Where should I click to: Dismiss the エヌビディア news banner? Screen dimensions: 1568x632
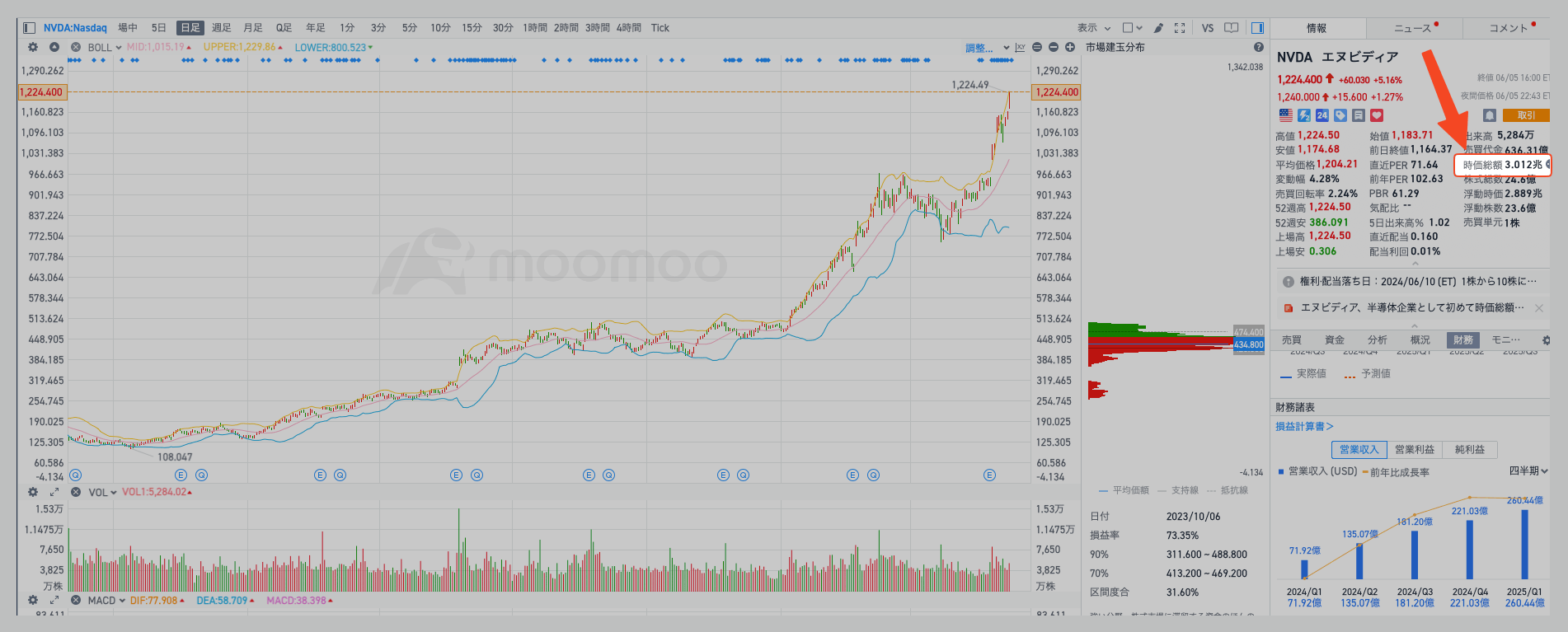pos(1538,307)
